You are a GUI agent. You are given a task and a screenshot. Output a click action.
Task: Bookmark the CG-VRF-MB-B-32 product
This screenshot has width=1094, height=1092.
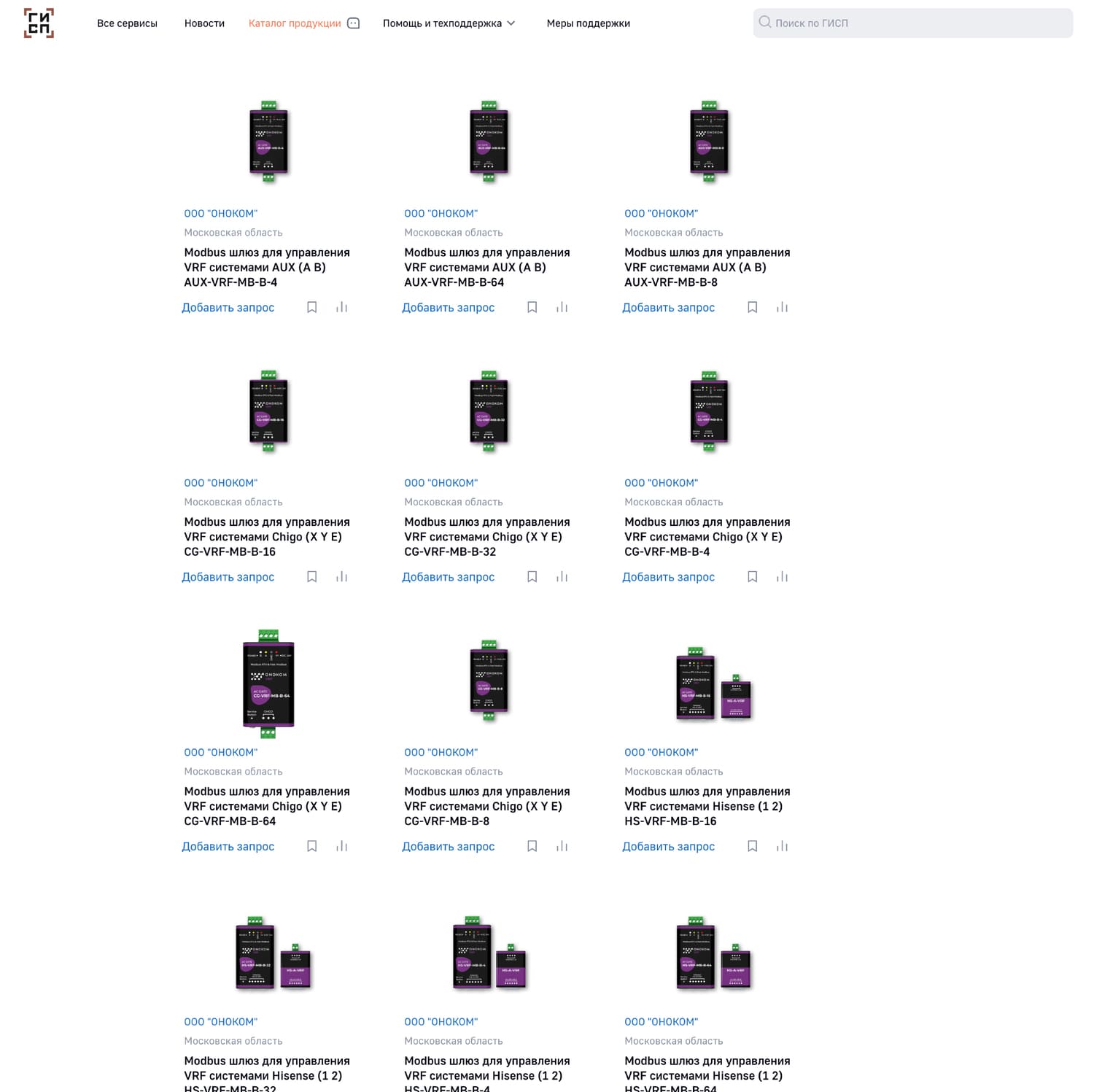click(532, 577)
